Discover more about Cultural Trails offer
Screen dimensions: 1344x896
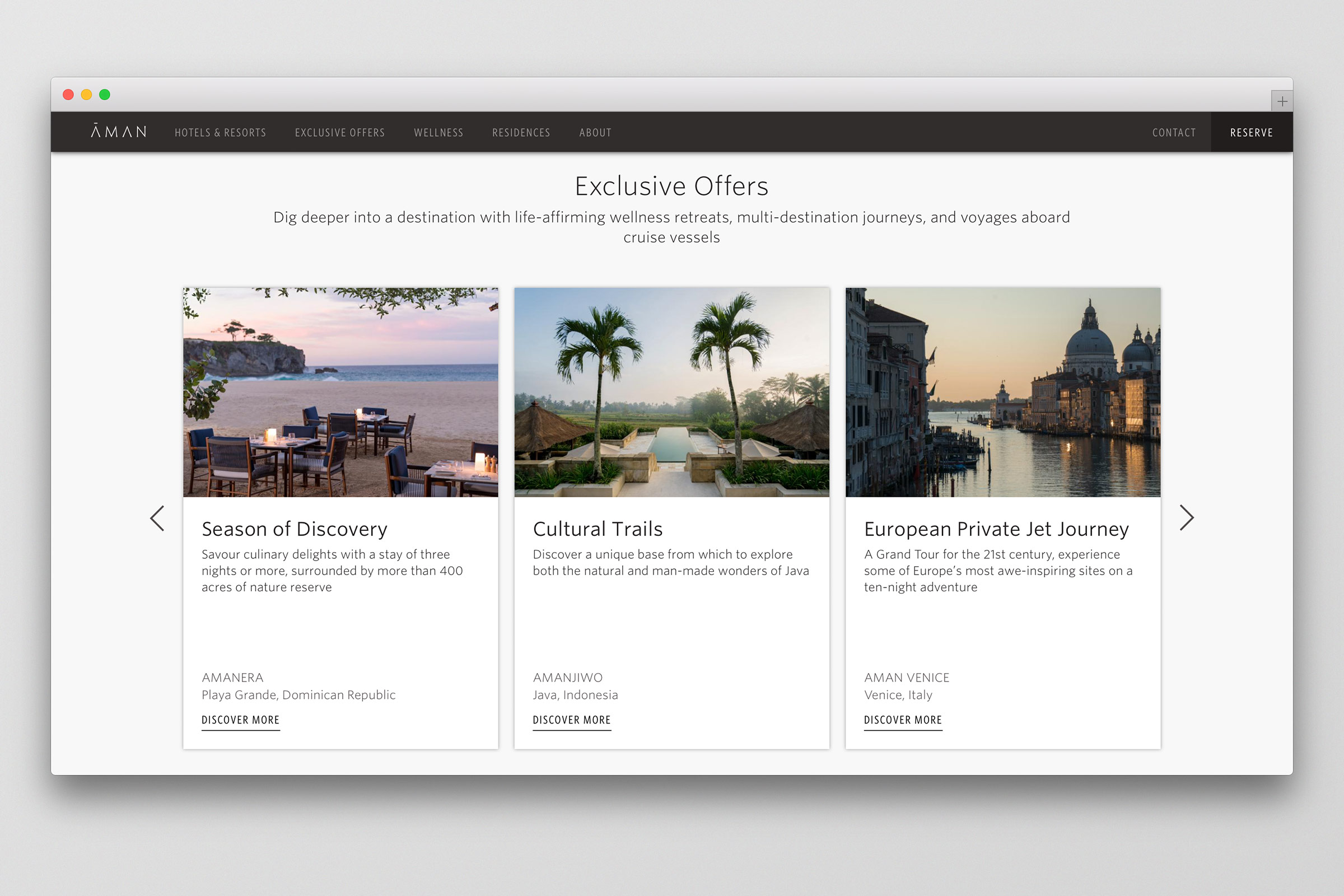pos(571,720)
